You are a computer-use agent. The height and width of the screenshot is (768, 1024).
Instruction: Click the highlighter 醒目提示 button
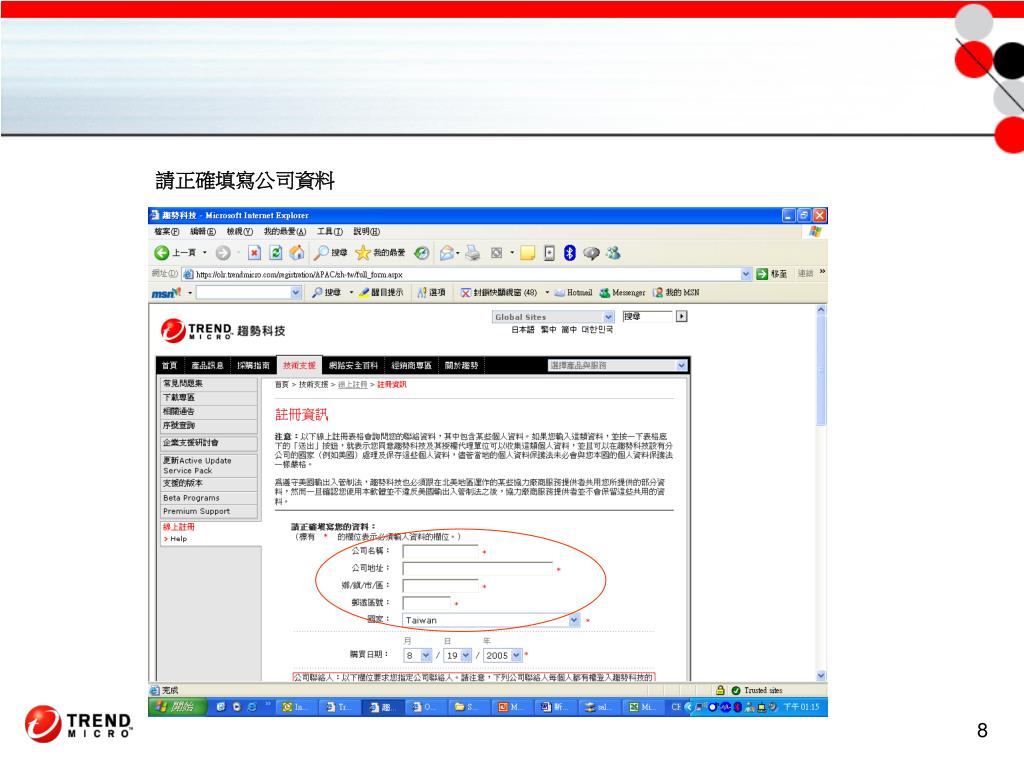point(381,293)
